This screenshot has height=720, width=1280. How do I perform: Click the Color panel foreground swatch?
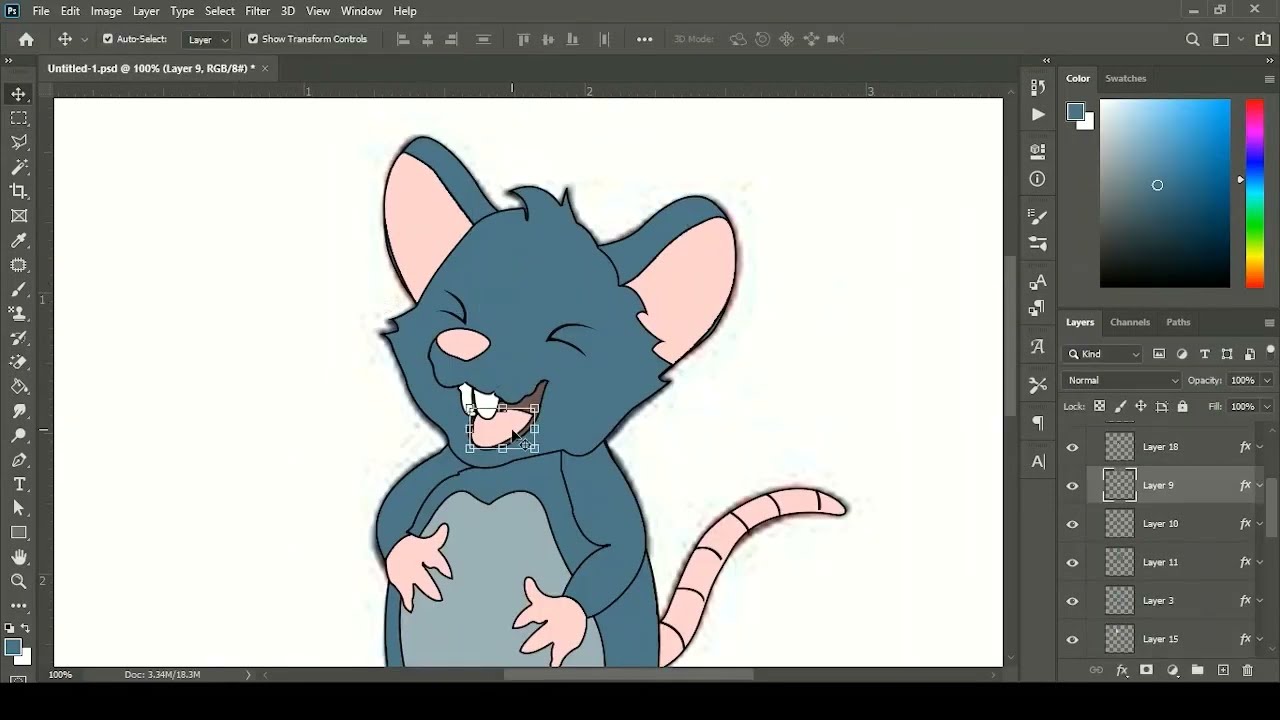pyautogui.click(x=1075, y=111)
